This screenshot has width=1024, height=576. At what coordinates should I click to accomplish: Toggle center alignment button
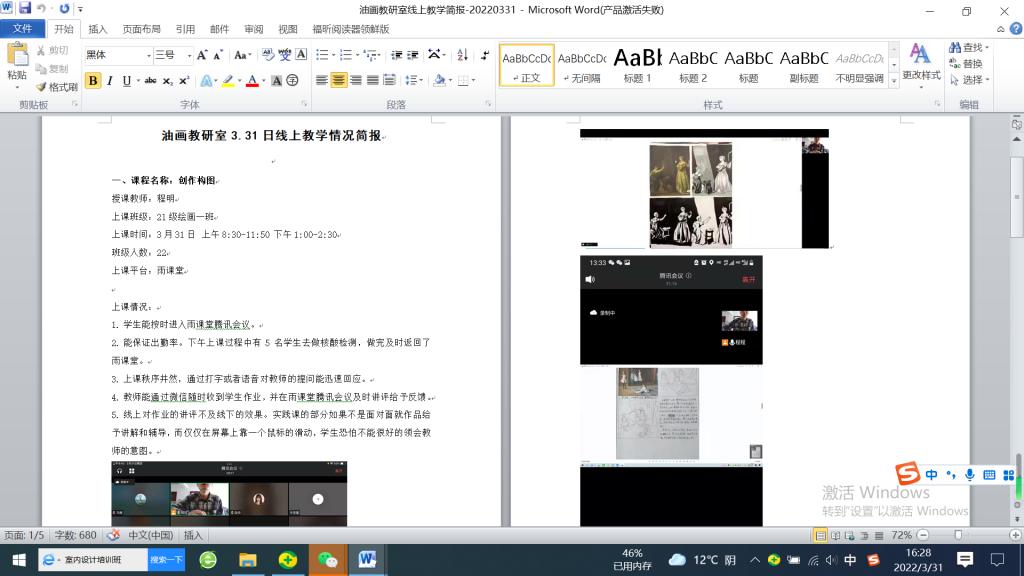(x=339, y=80)
